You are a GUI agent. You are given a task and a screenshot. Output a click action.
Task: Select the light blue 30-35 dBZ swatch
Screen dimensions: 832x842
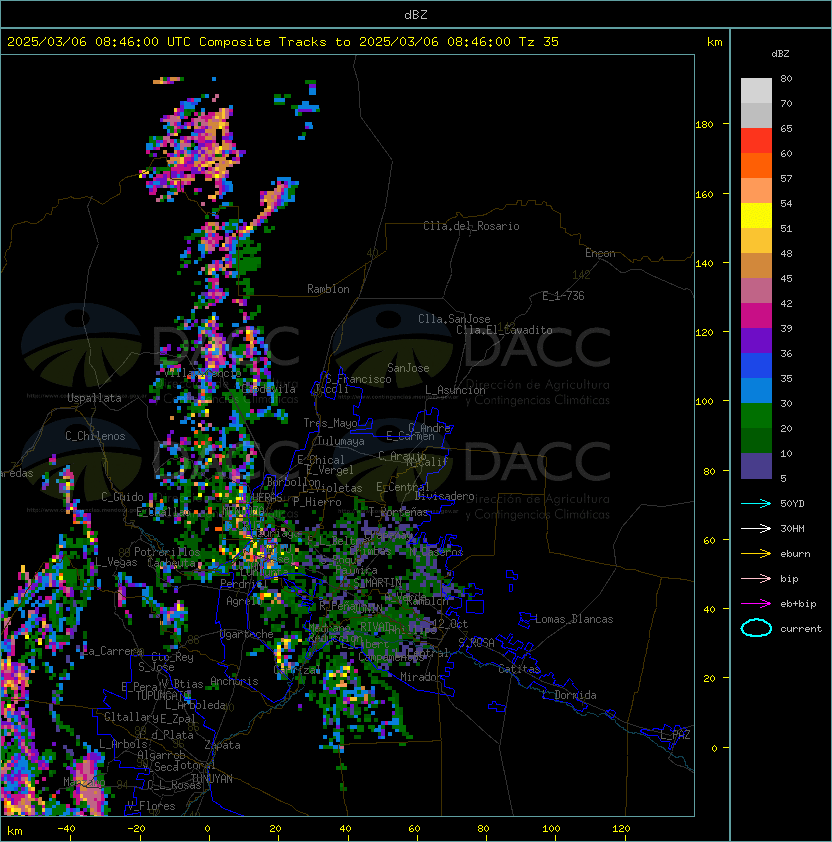coord(756,390)
